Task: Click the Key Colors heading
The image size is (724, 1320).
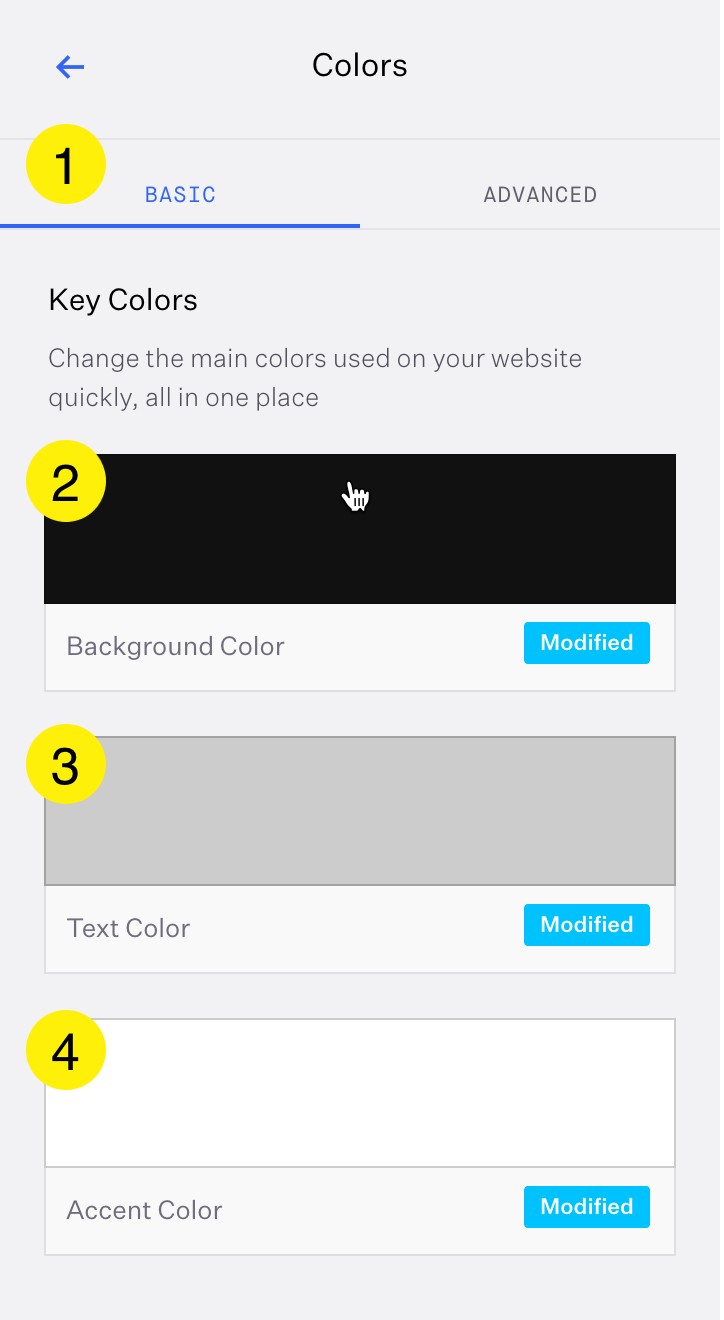Action: (123, 300)
